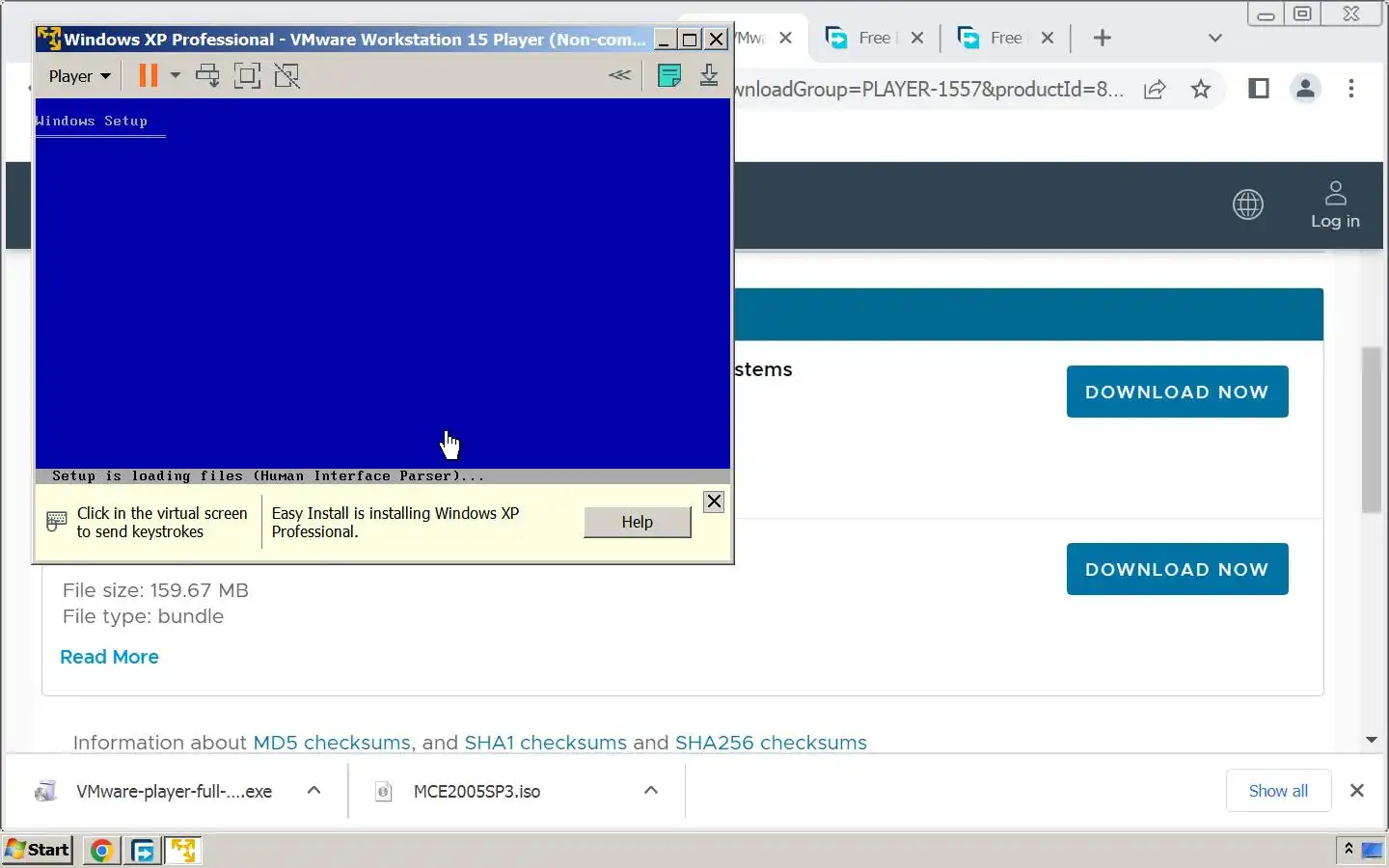This screenshot has height=868, width=1389.
Task: Open the Read More link
Action: tap(109, 657)
